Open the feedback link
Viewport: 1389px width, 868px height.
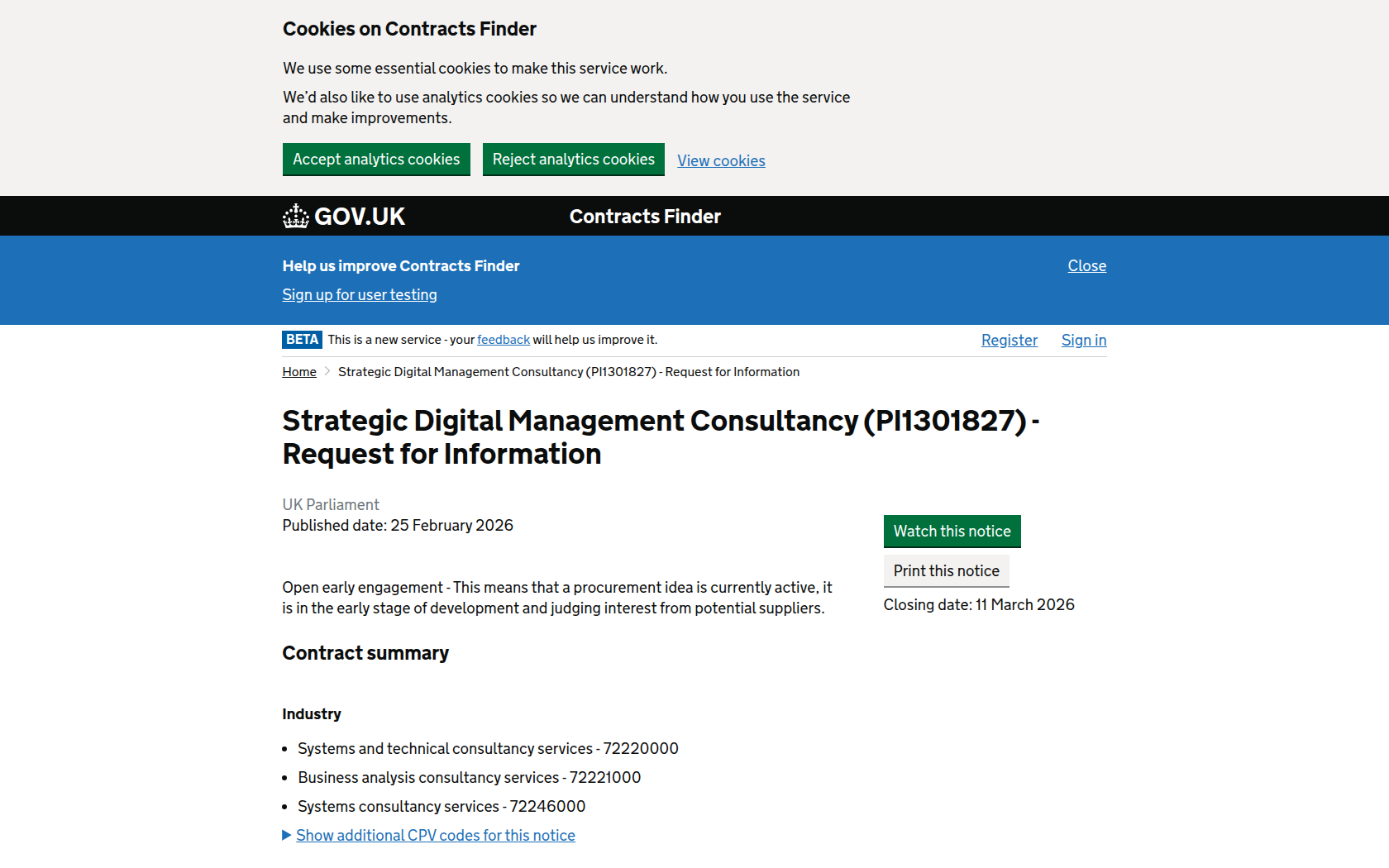pyautogui.click(x=503, y=340)
